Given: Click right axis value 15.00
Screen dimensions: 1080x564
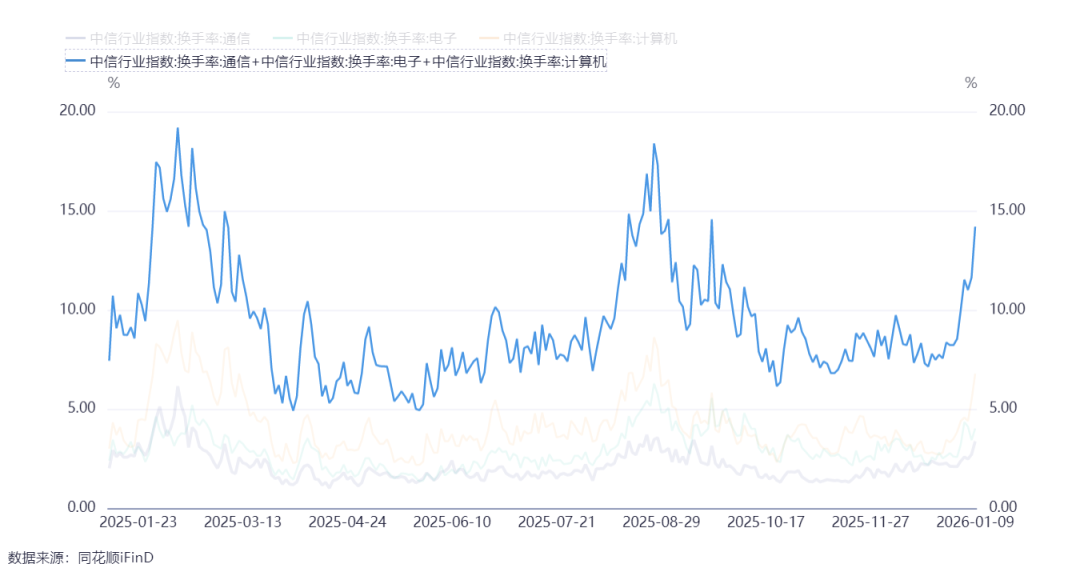Looking at the screenshot, I should tap(1007, 210).
